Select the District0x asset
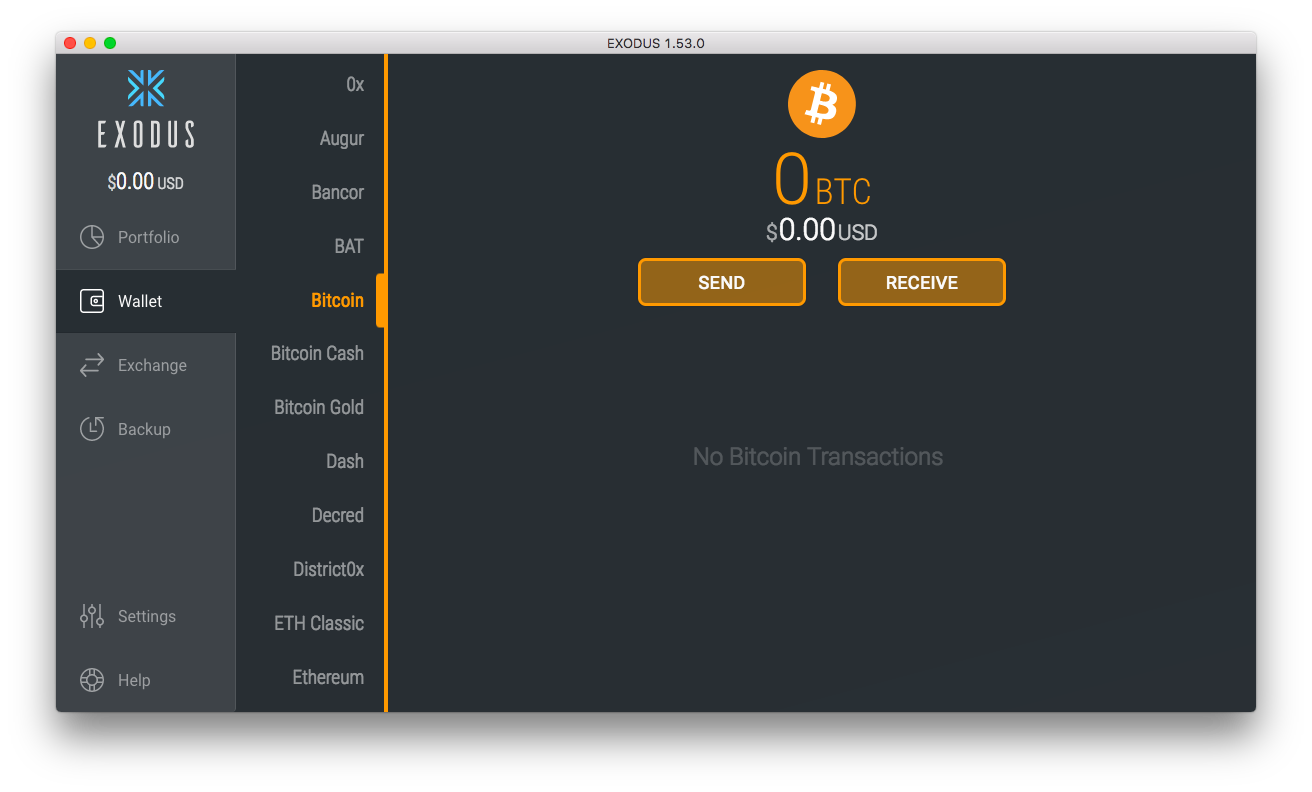 (329, 569)
